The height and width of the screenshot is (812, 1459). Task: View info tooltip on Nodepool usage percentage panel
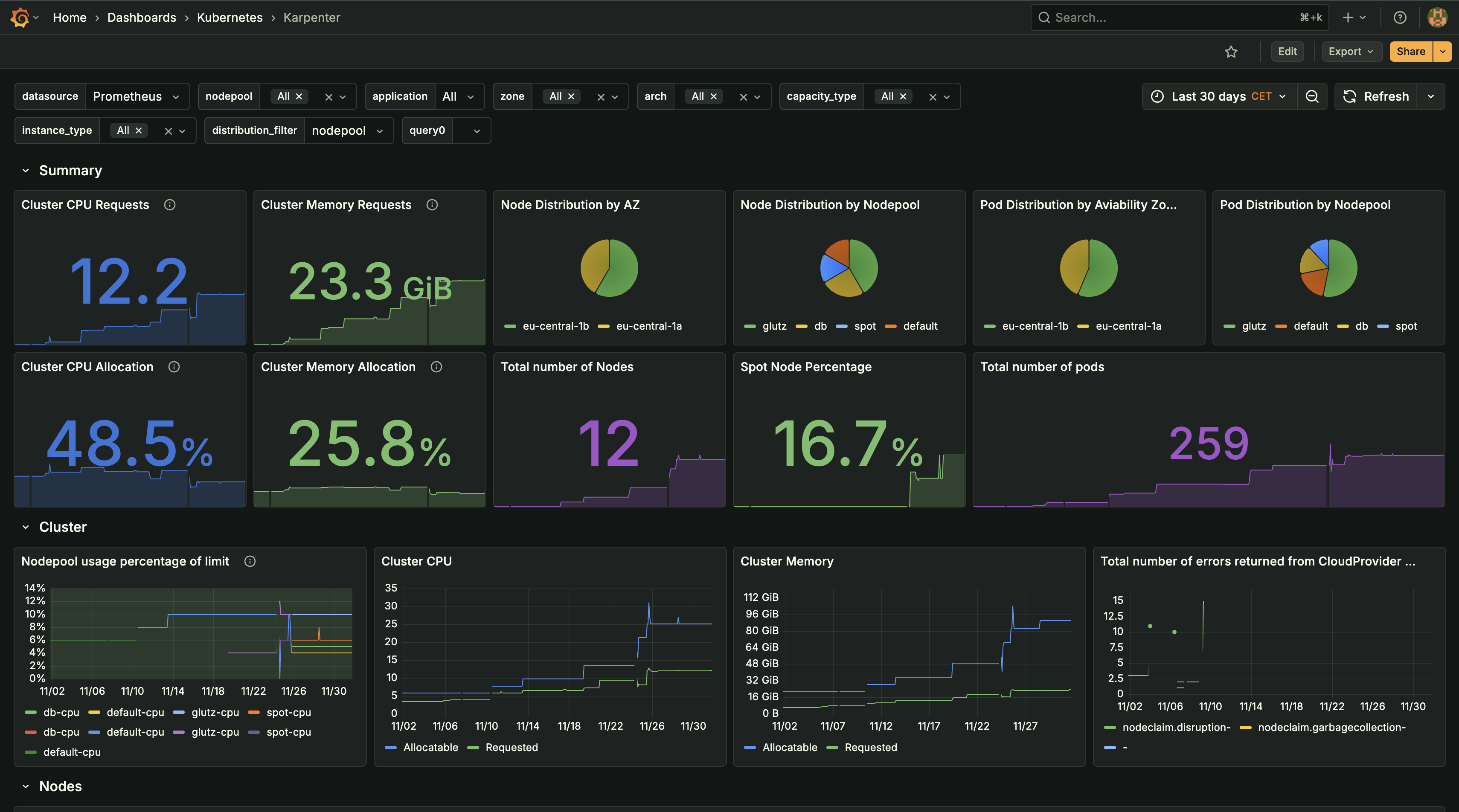(x=250, y=561)
